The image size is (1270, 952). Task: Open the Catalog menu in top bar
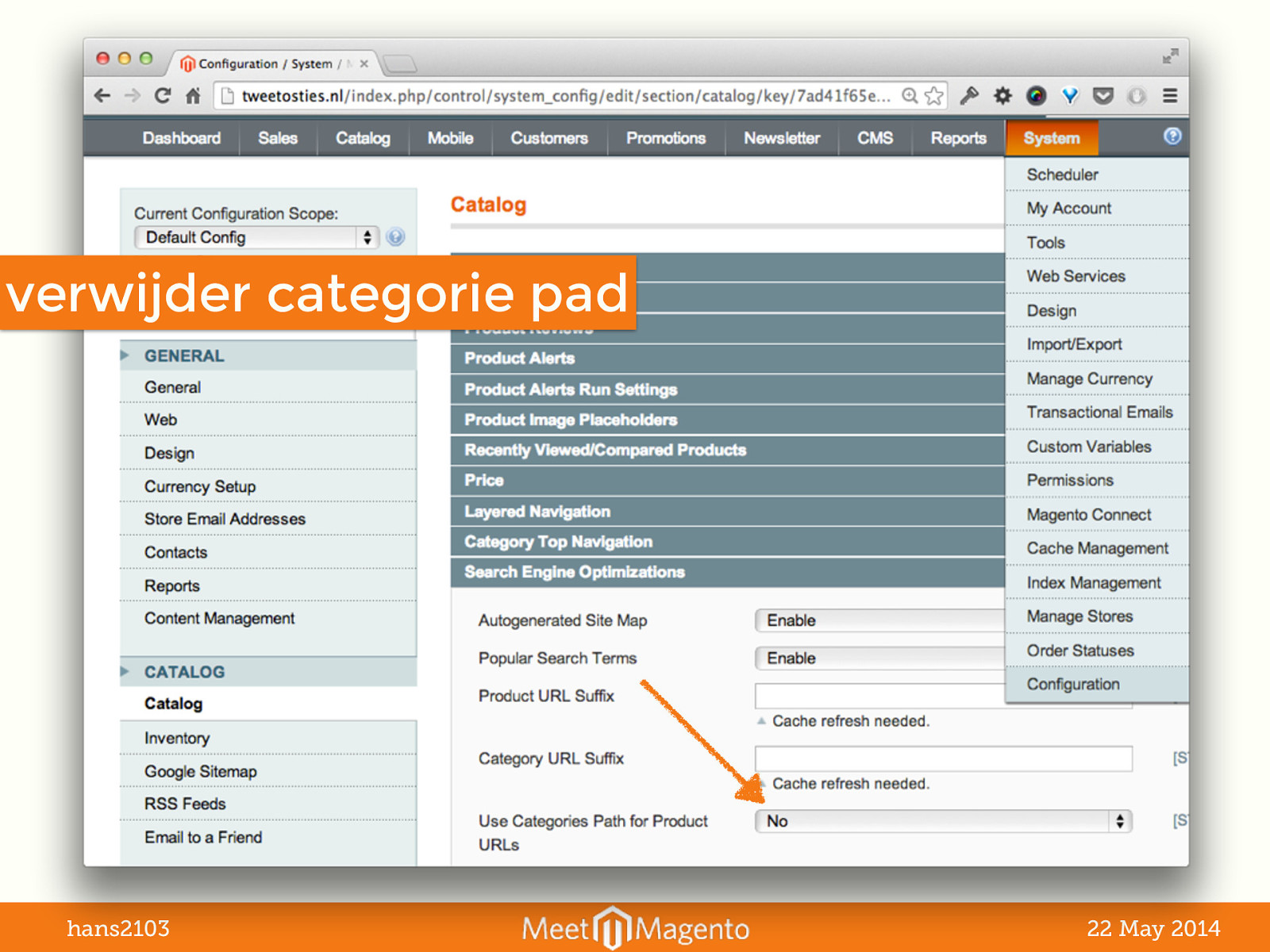tap(363, 138)
